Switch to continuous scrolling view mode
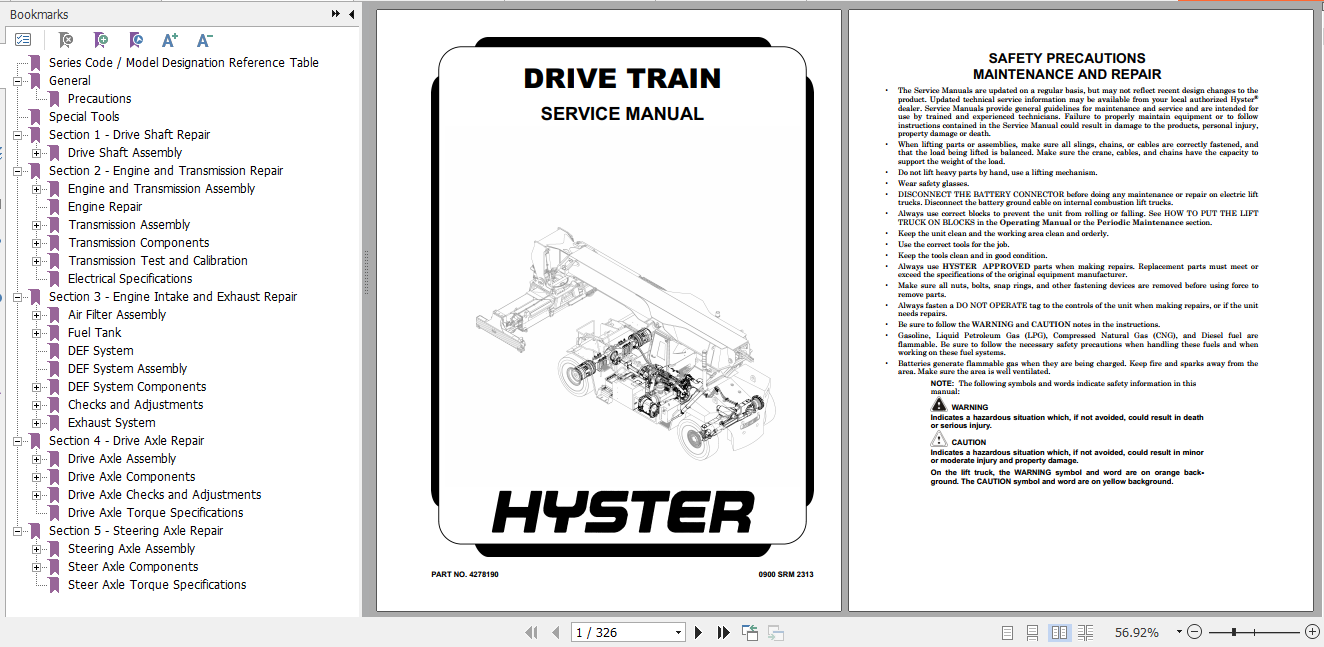1324x647 pixels. [x=1032, y=632]
